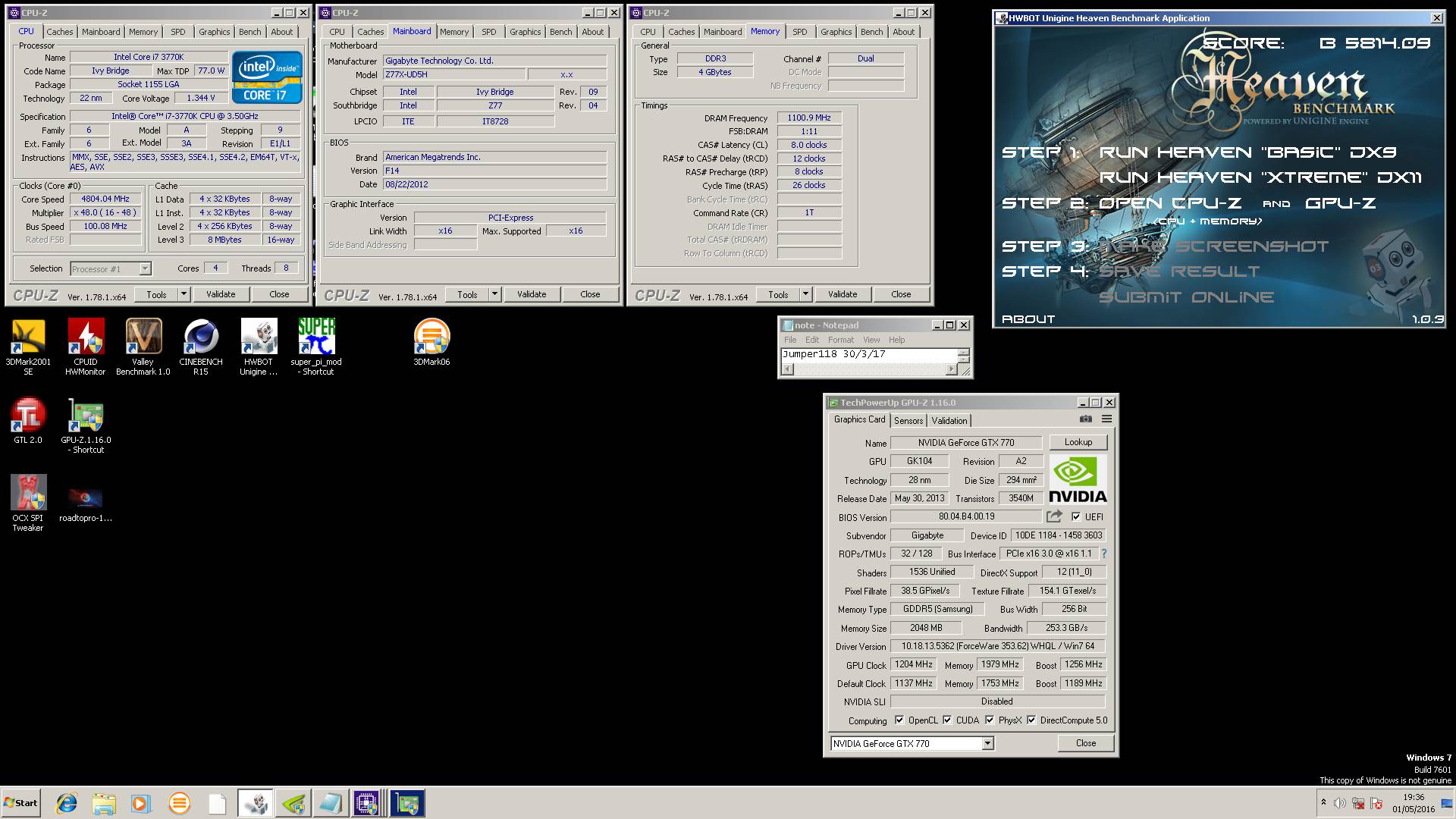Toggle CUDA checkbox in GPU-Z

pos(947,720)
